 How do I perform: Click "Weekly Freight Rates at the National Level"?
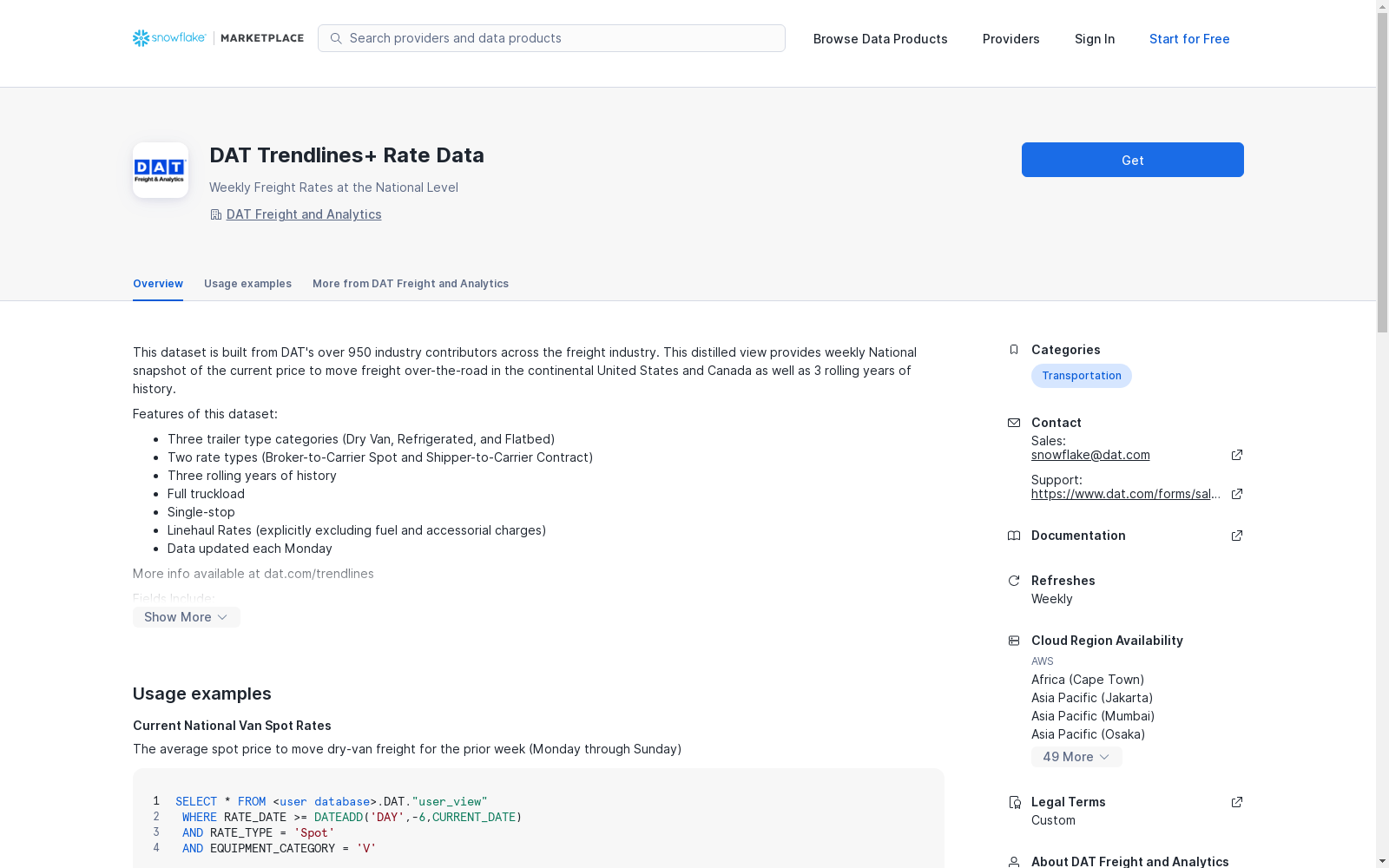coord(333,187)
